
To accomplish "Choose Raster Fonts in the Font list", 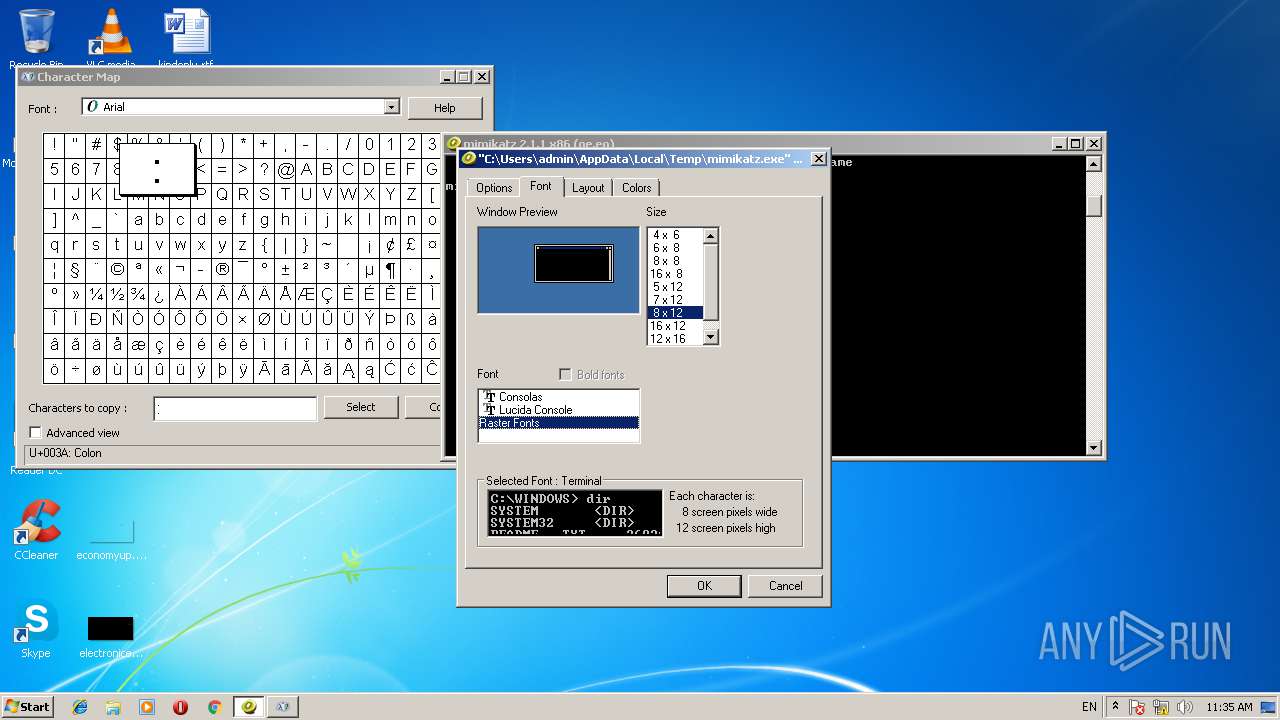I will (x=558, y=423).
